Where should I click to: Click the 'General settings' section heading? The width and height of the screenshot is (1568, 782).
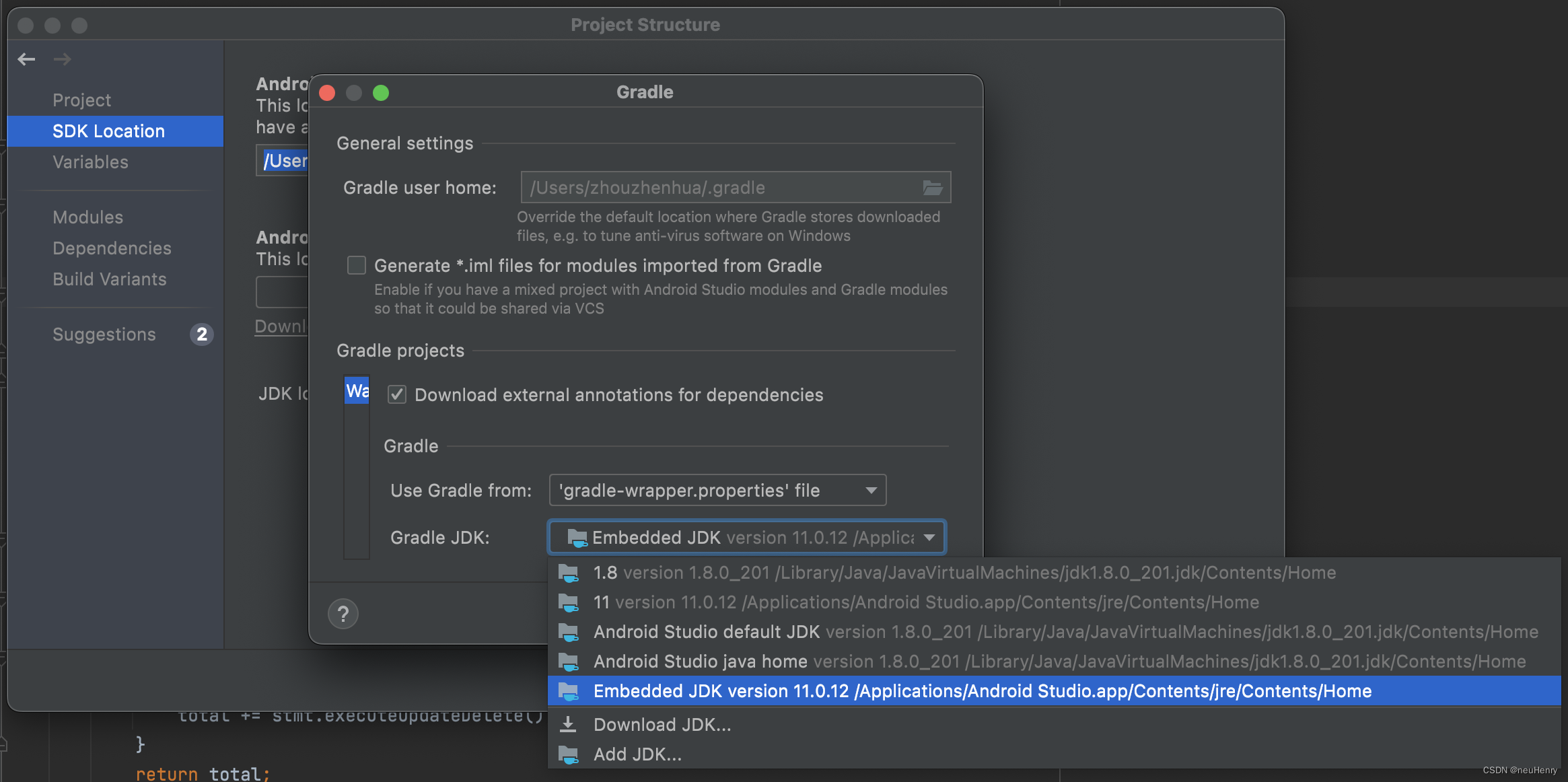(x=404, y=143)
